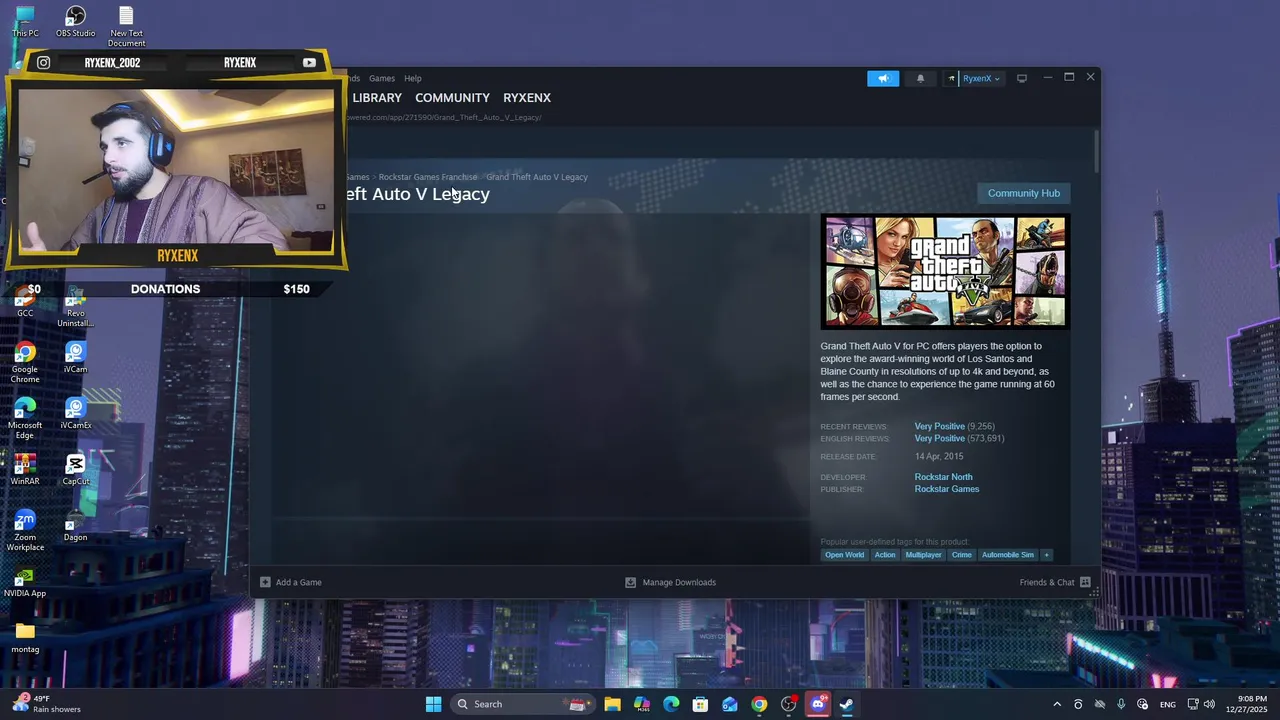
Task: Select WinRAR desktop icon
Action: pos(25,469)
